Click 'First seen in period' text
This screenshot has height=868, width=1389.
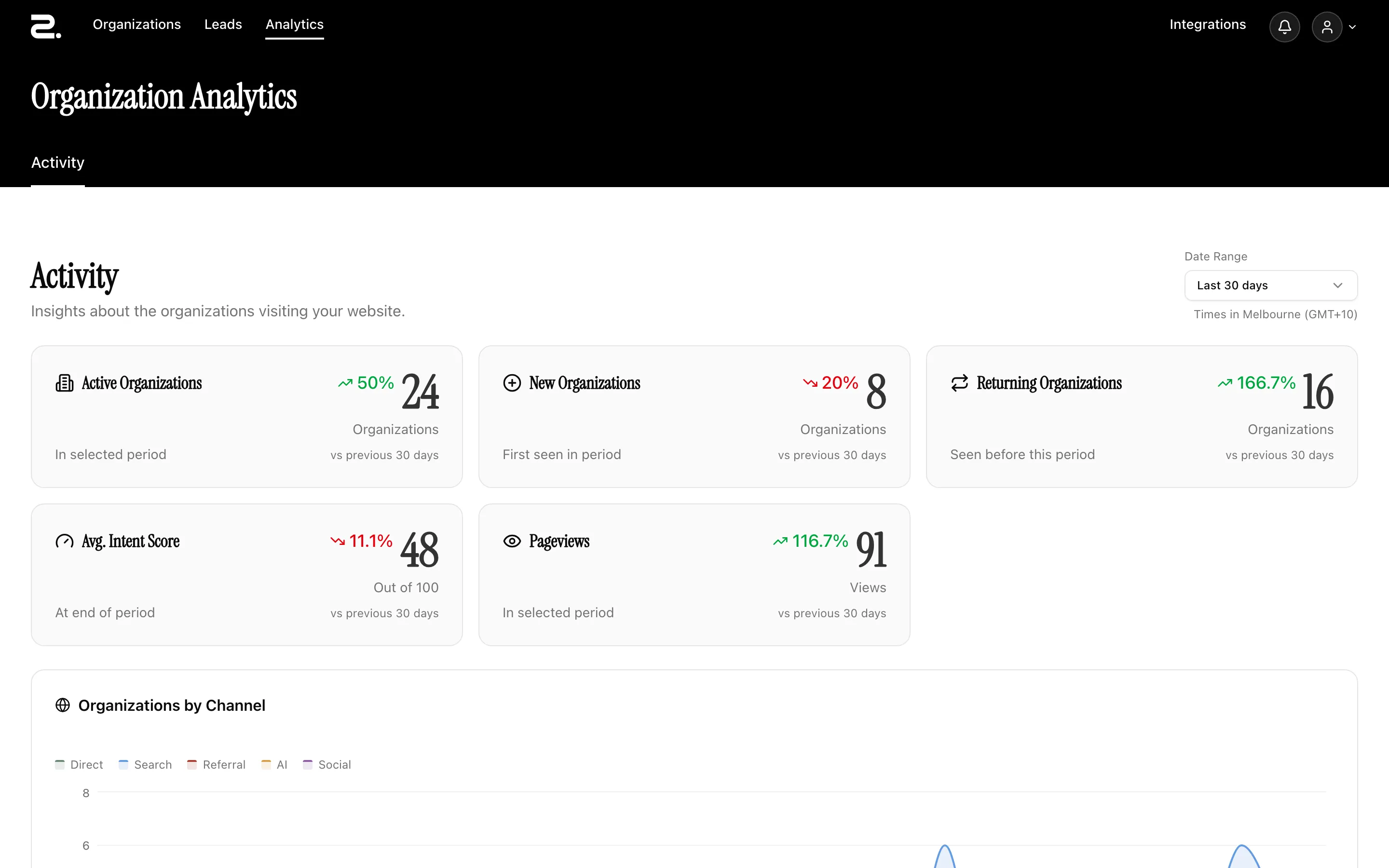coord(561,454)
